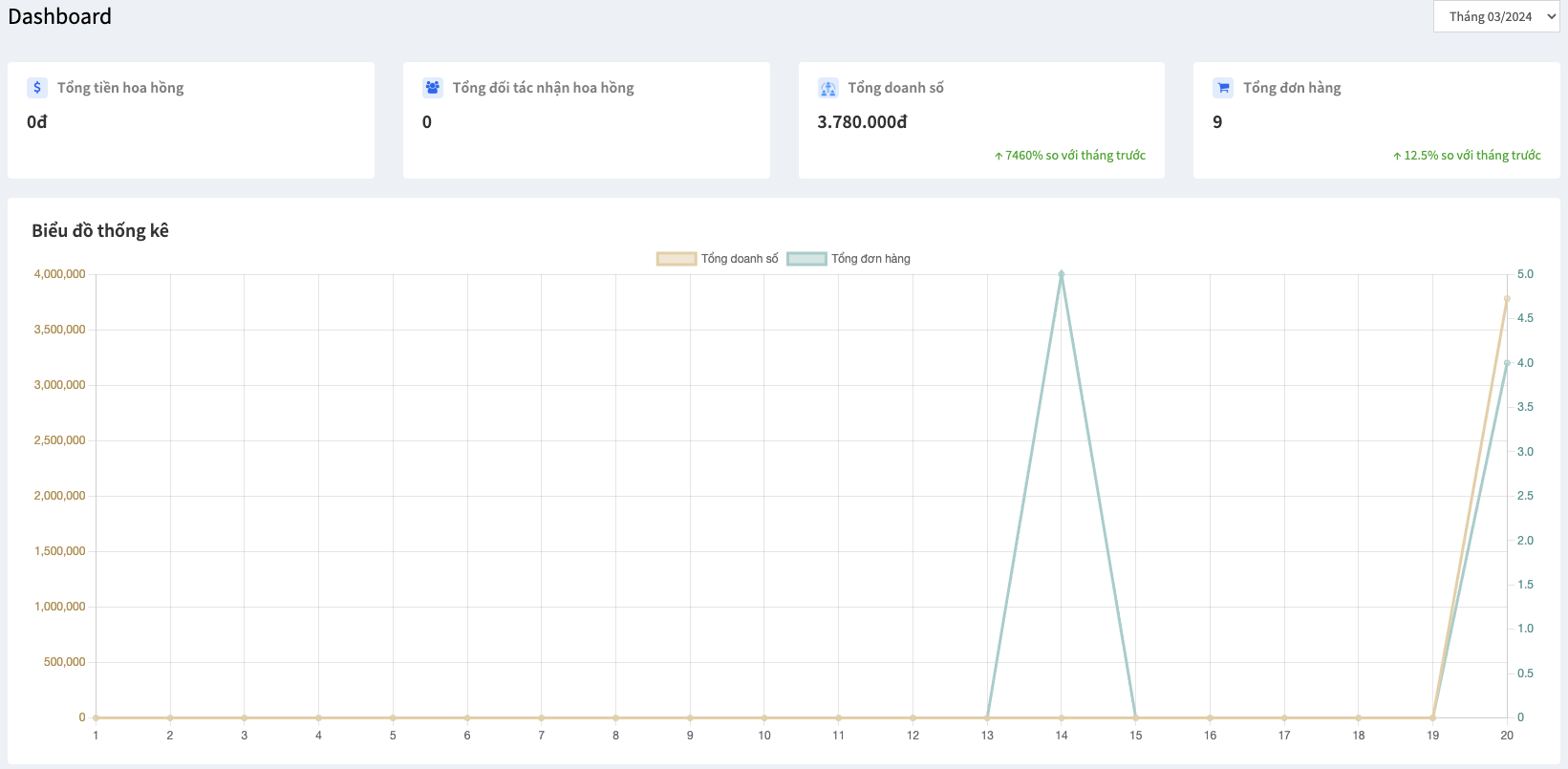Click the total revenue icon
The height and width of the screenshot is (769, 1568).
827,88
